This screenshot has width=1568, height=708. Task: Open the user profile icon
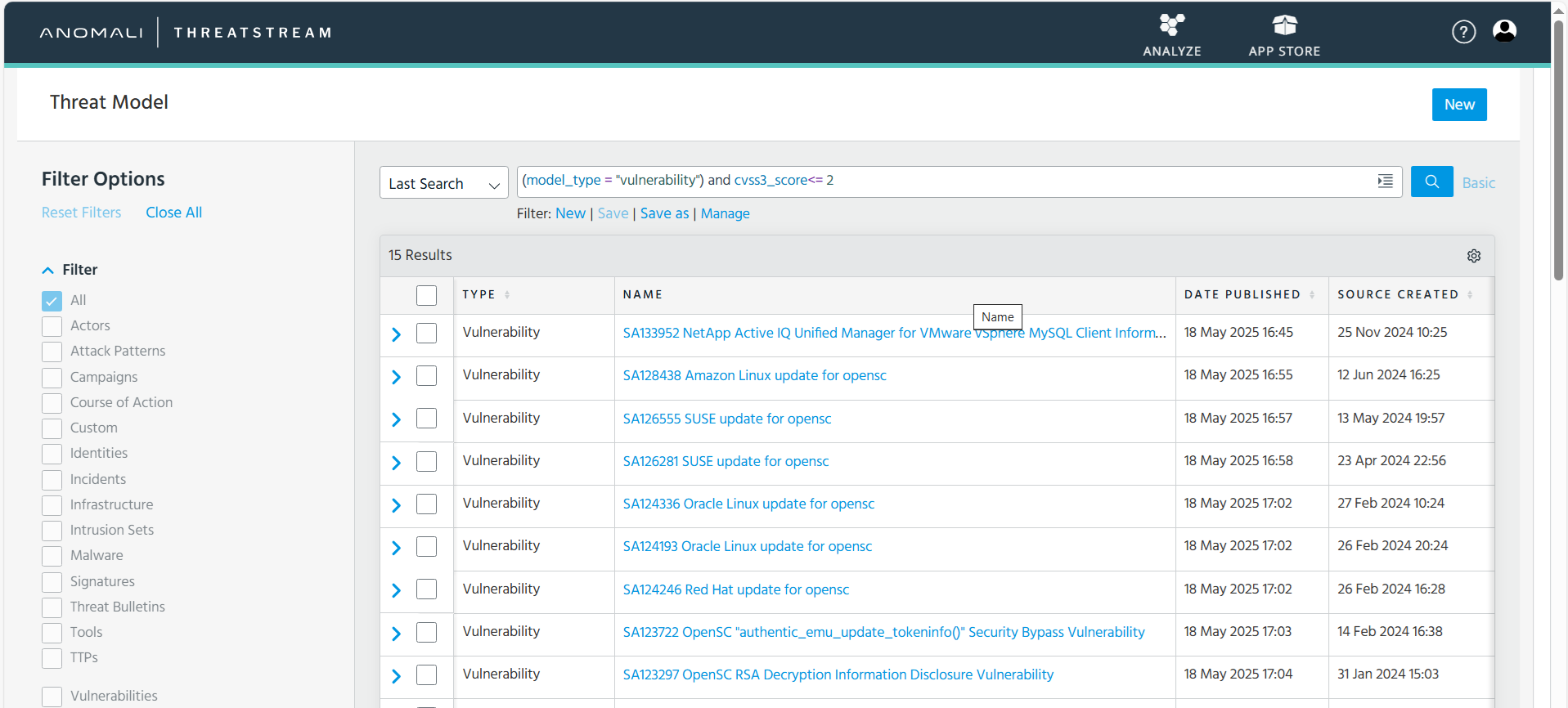click(x=1504, y=31)
